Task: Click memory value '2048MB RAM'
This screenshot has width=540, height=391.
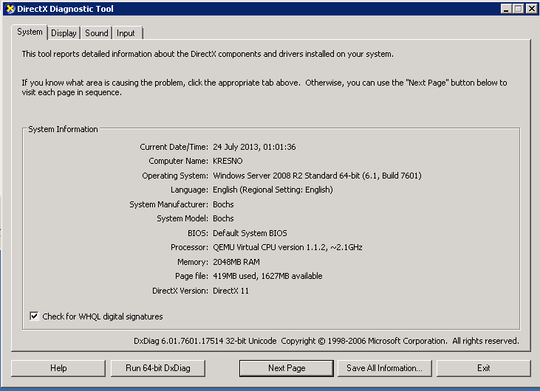Action: 236,262
